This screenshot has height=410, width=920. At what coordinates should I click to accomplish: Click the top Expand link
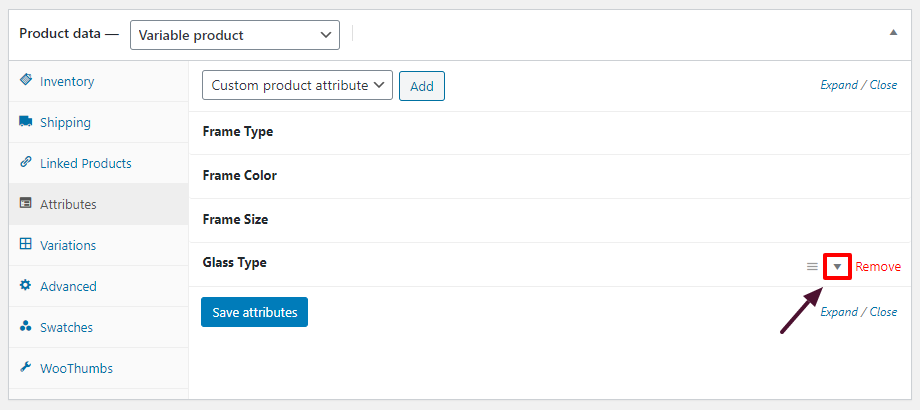838,85
